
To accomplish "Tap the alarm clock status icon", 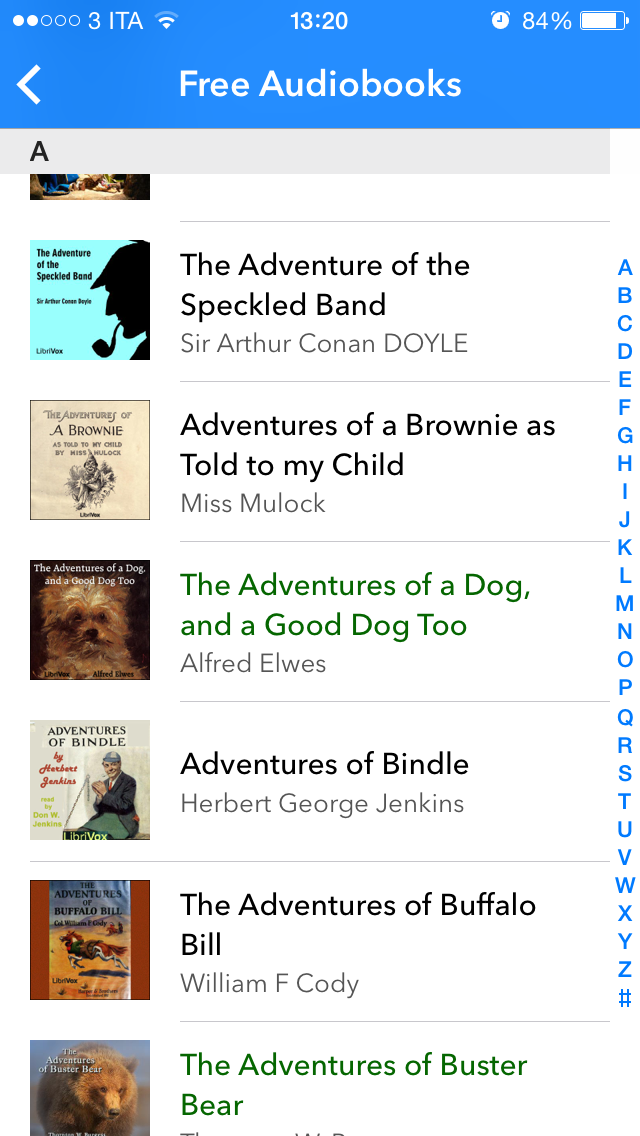I will [x=500, y=21].
